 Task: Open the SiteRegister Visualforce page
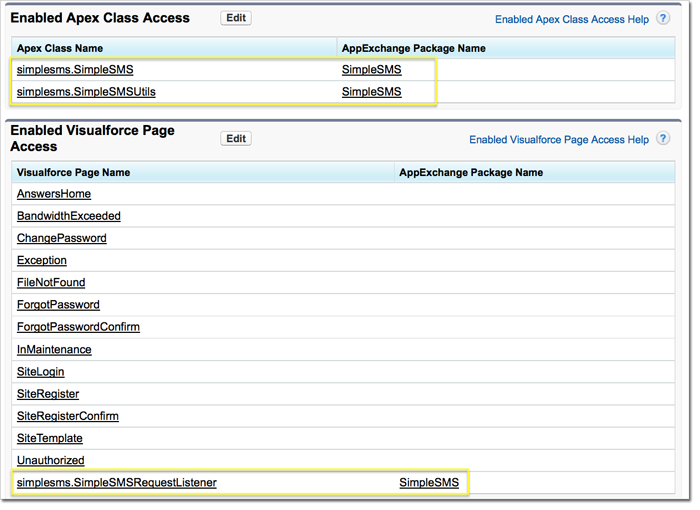[x=48, y=394]
